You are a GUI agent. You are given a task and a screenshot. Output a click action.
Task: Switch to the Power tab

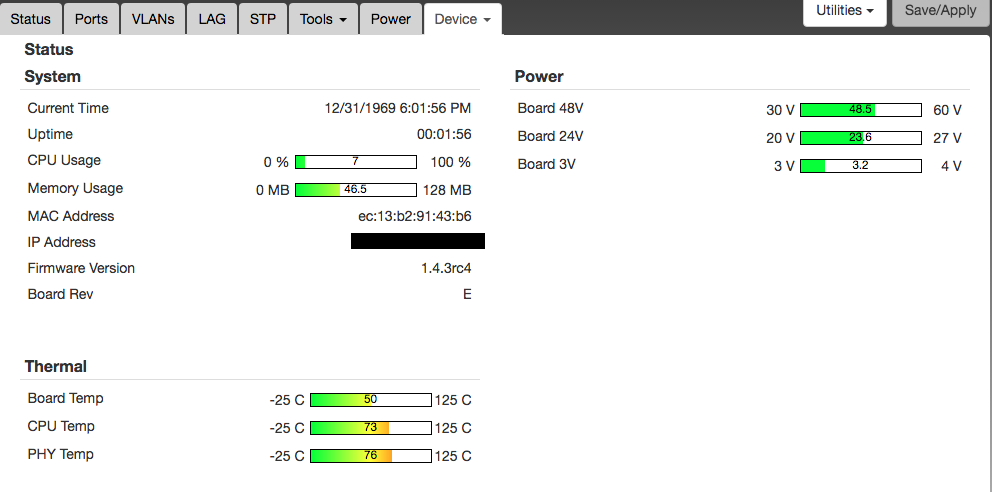click(x=390, y=19)
